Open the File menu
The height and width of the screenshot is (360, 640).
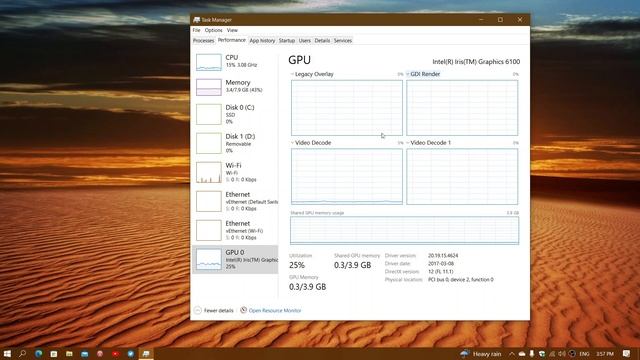[x=196, y=30]
